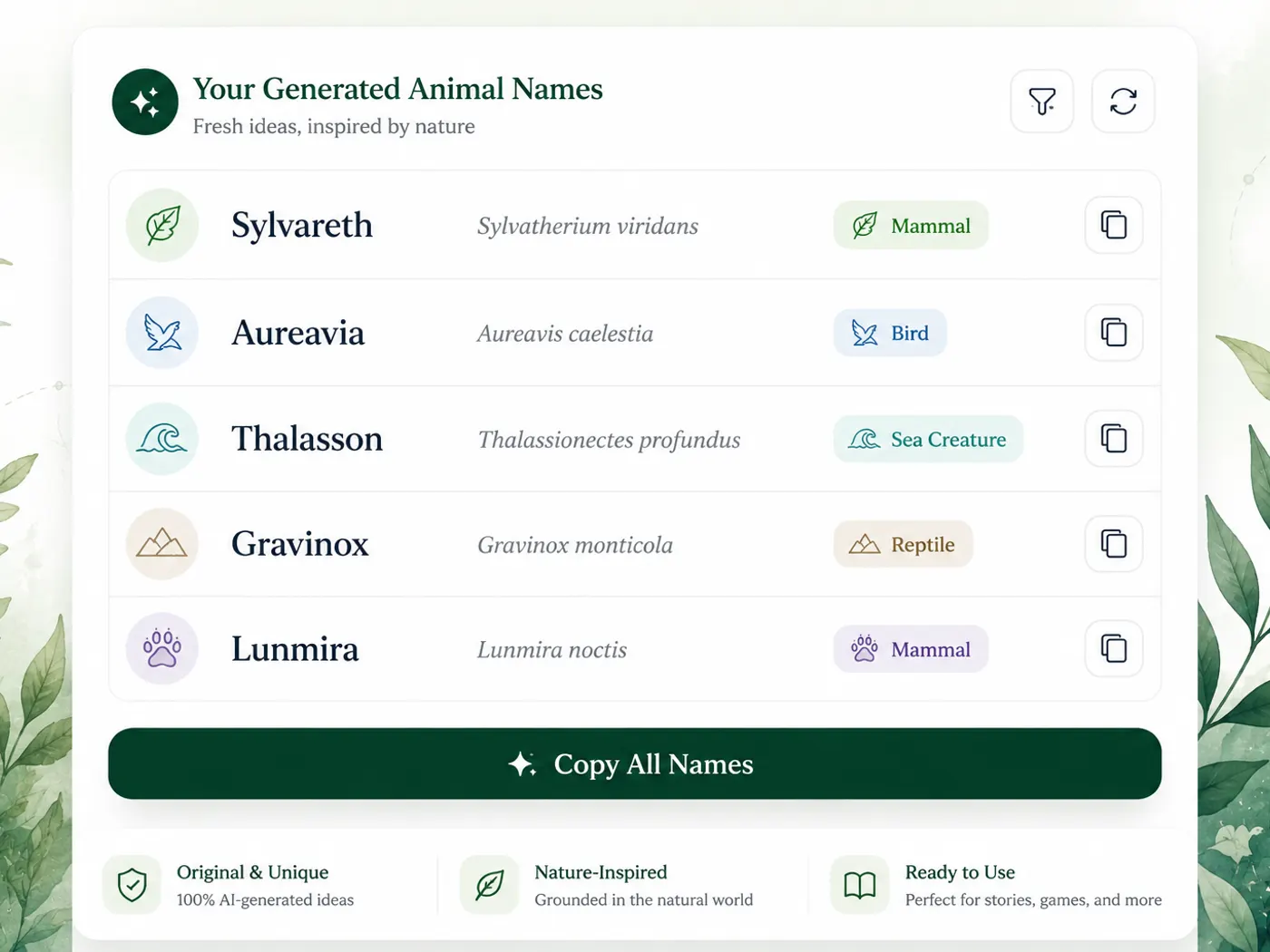Click subtitle Fresh ideas, inspired by nature
This screenshot has width=1270, height=952.
[334, 126]
